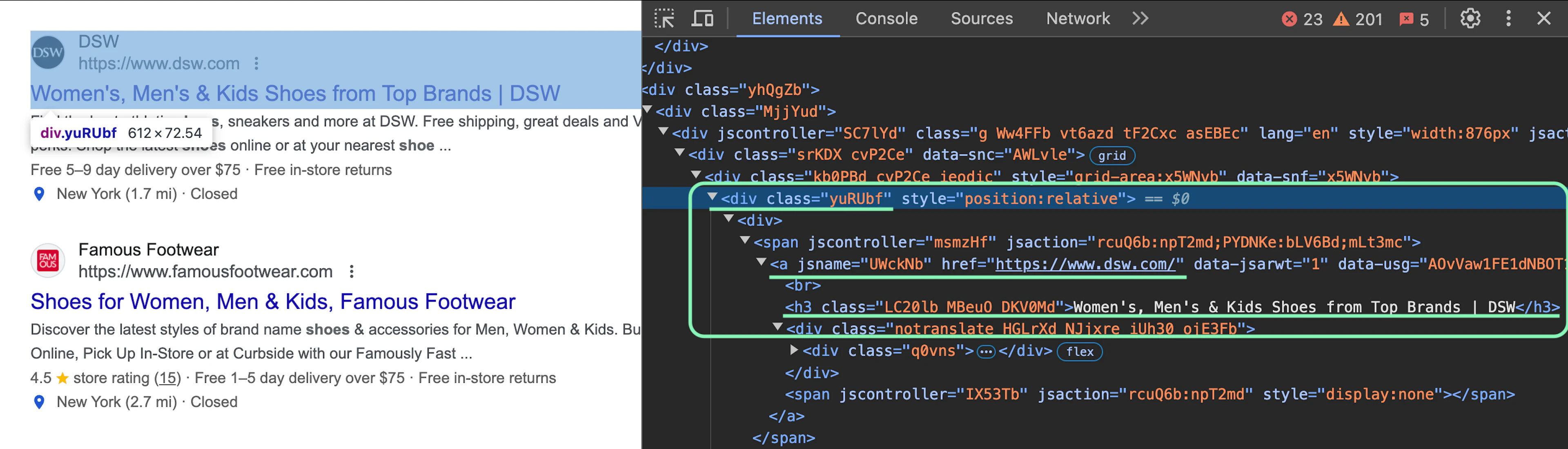Expand the ellipsis in q0vns div

click(x=986, y=352)
